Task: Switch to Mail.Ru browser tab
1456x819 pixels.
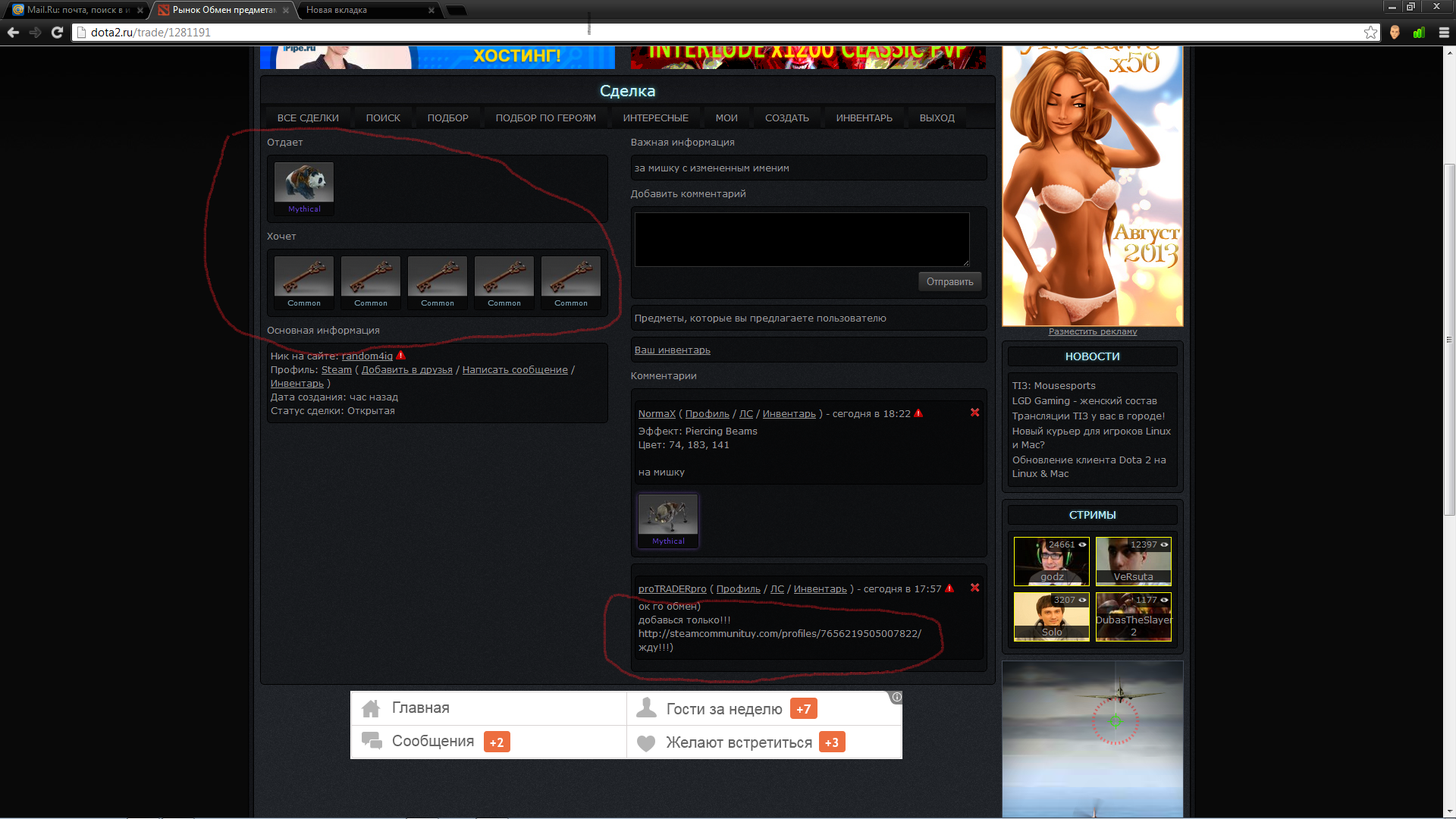Action: tap(77, 10)
